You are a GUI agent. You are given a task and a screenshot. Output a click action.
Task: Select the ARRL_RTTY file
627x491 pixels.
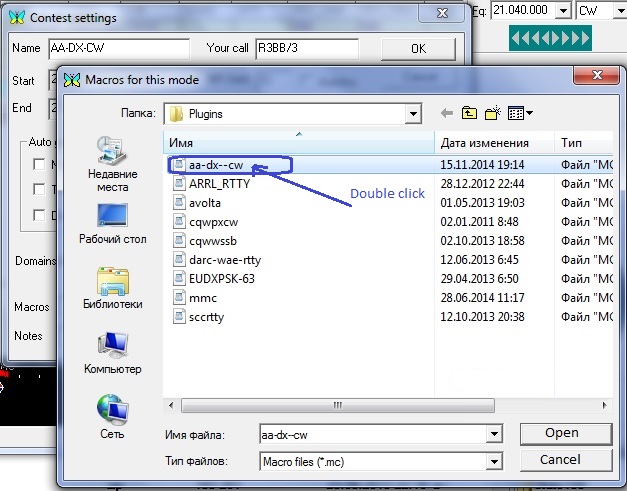pos(218,184)
